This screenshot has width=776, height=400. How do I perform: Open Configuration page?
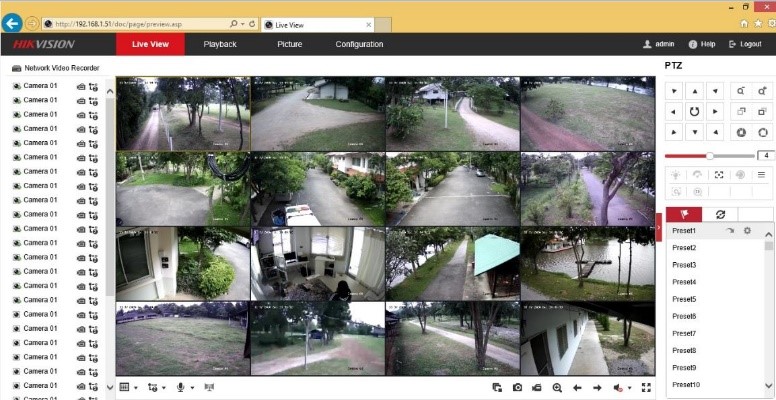coord(359,44)
